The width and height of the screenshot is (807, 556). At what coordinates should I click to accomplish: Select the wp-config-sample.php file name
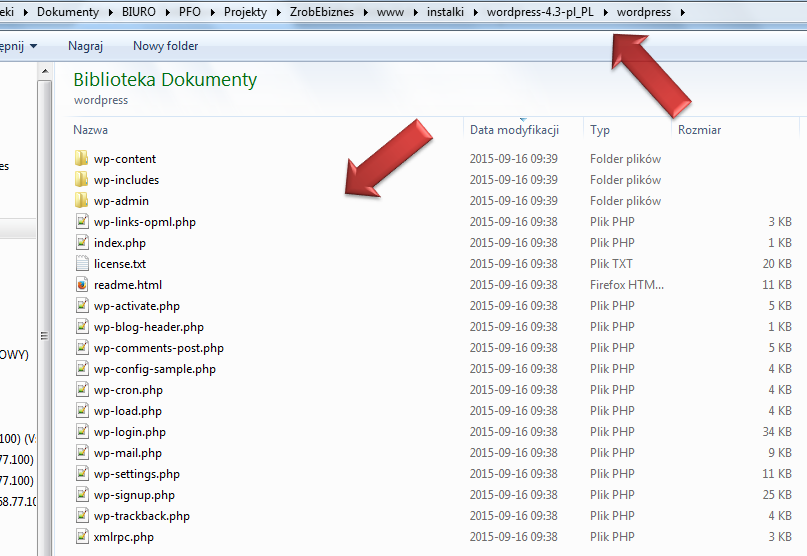point(154,369)
